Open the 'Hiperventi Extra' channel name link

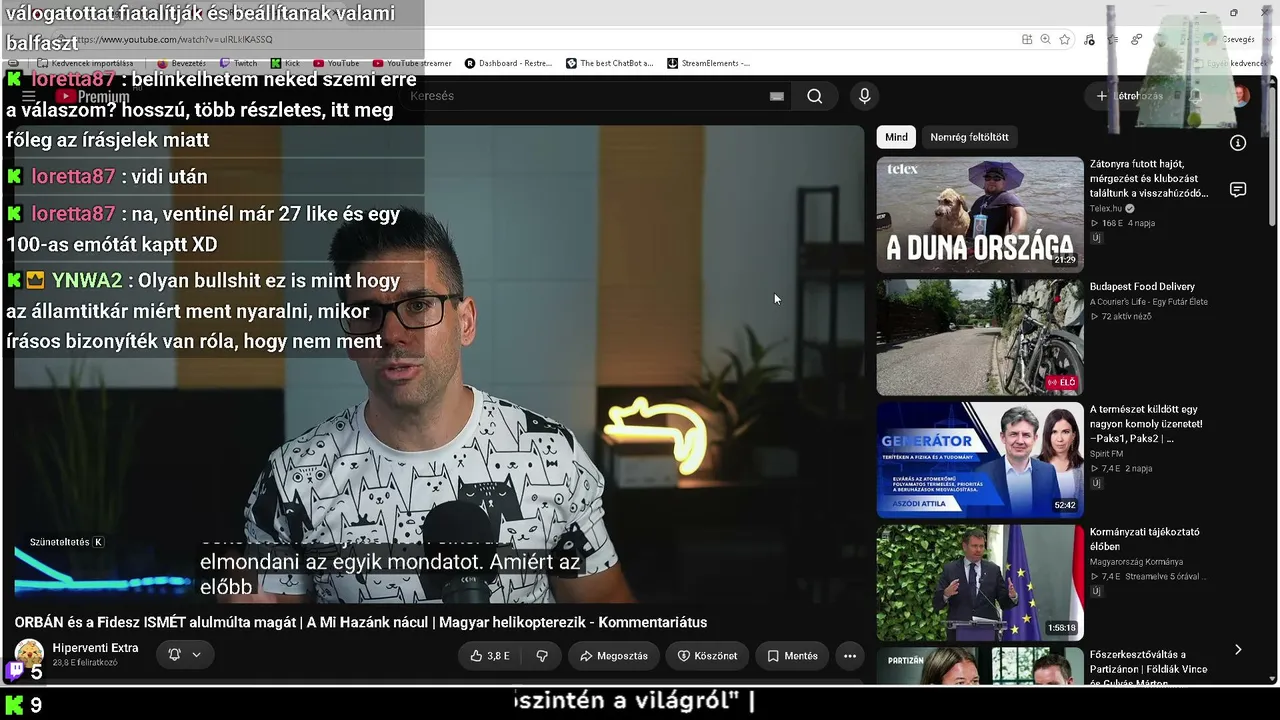pyautogui.click(x=95, y=648)
